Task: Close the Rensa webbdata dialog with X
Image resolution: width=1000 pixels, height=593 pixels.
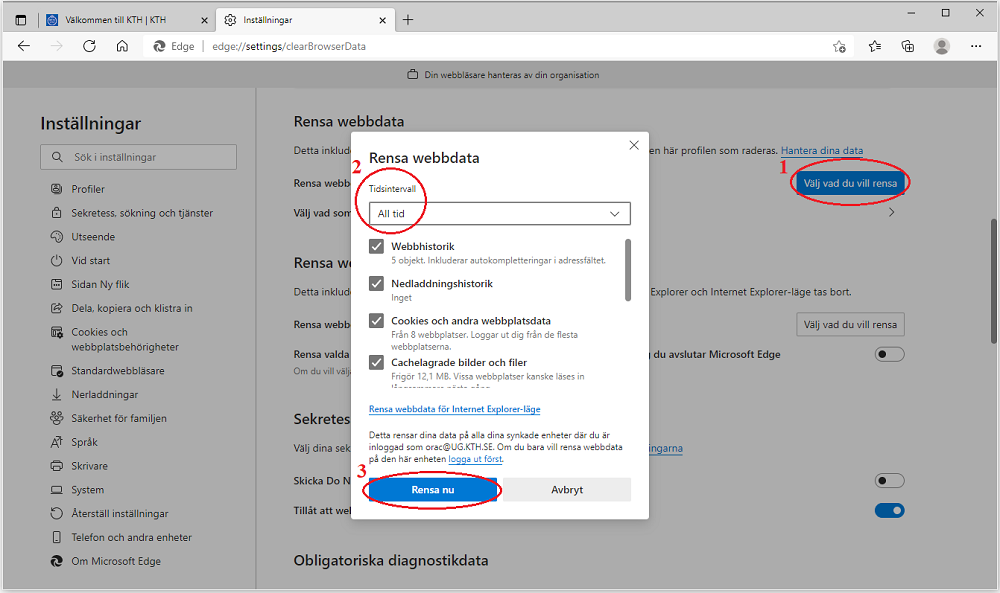Action: (633, 146)
